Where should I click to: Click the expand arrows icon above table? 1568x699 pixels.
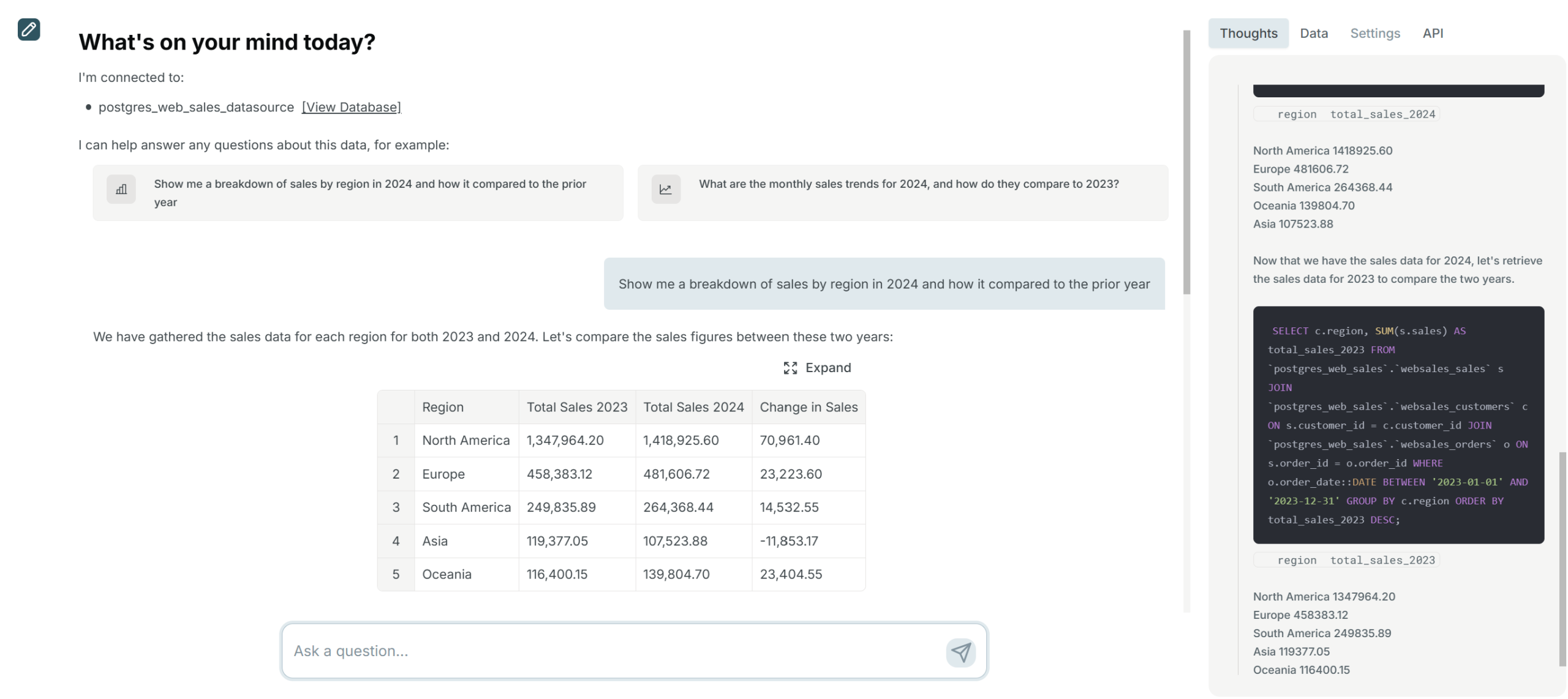point(790,368)
